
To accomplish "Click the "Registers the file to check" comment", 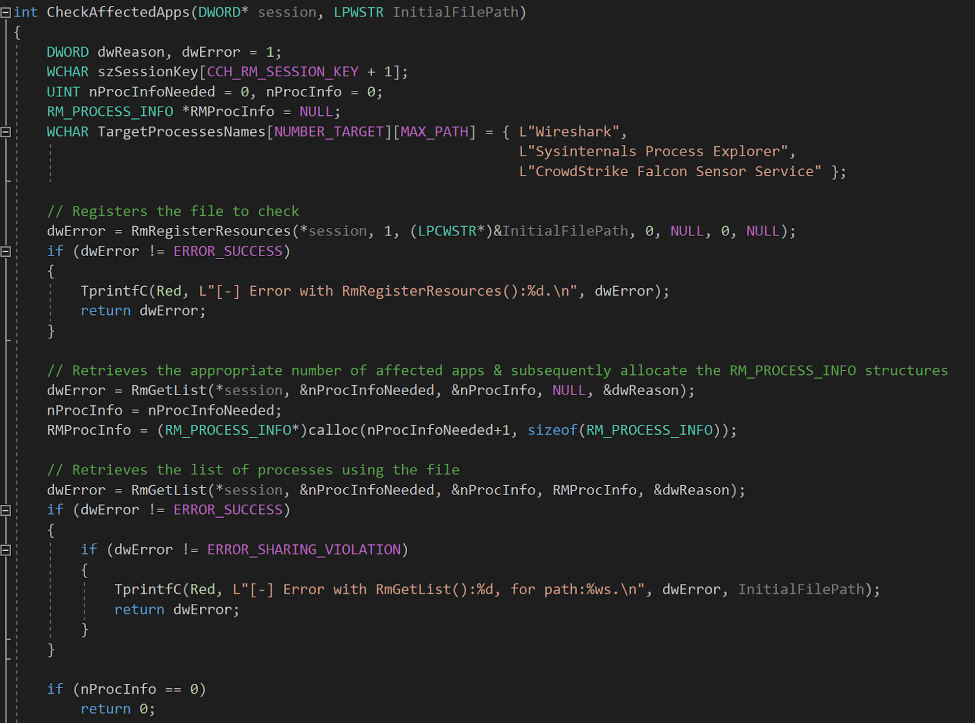I will click(173, 212).
